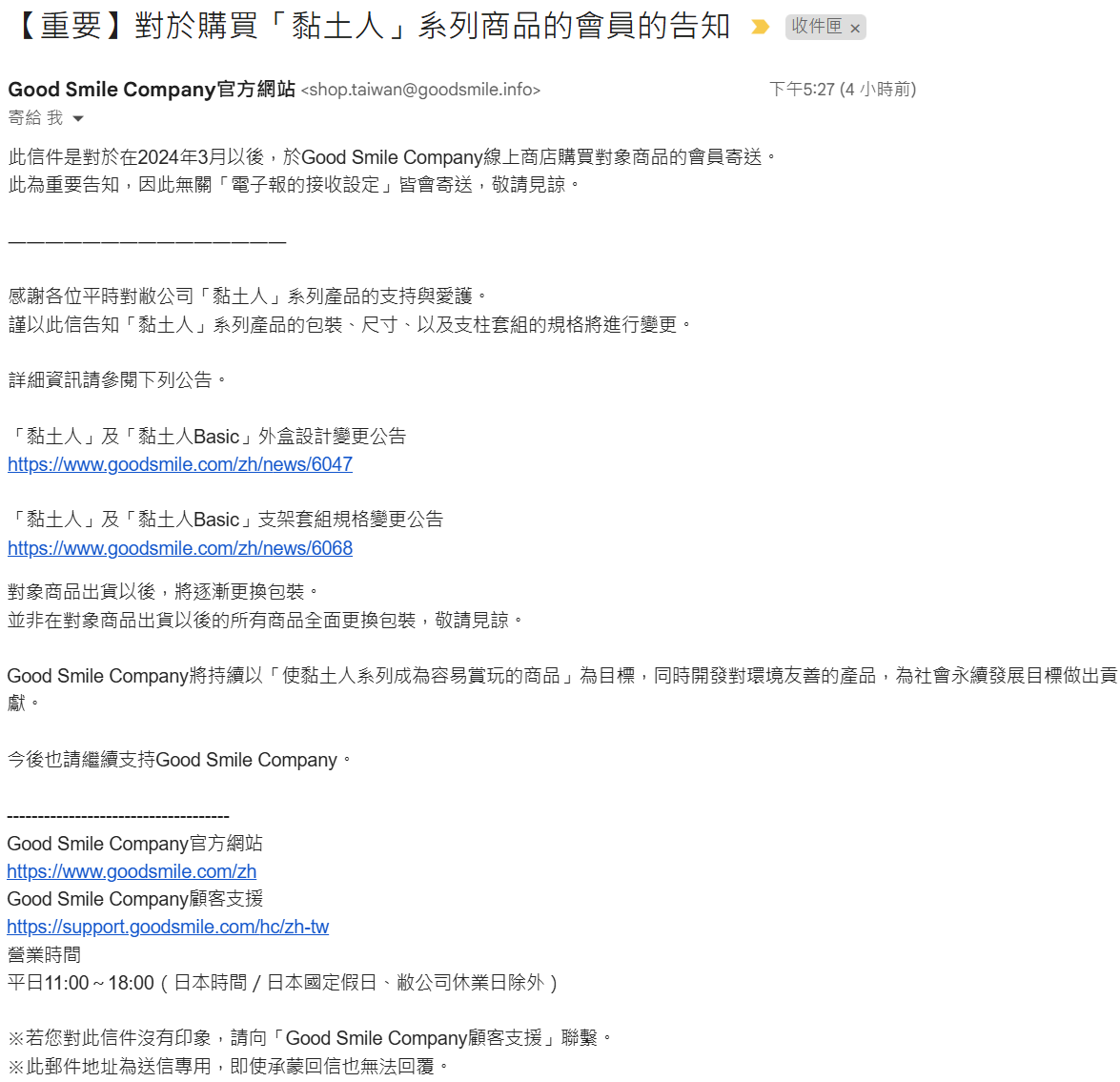1120x1082 pixels.
Task: Visit the www.goodsmile.com/zh official site link
Action: pyautogui.click(x=132, y=871)
